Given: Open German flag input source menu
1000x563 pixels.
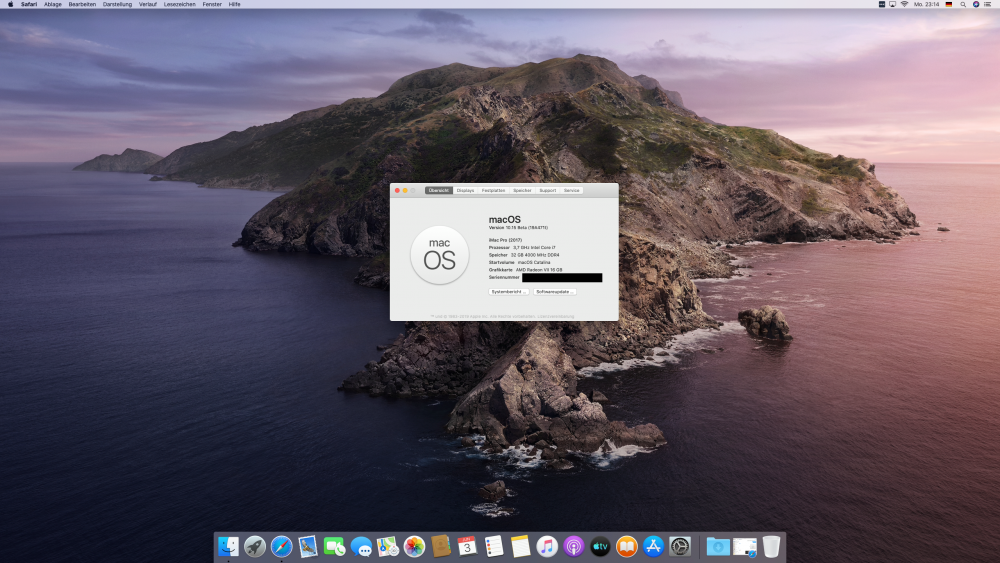Looking at the screenshot, I should tap(949, 4).
